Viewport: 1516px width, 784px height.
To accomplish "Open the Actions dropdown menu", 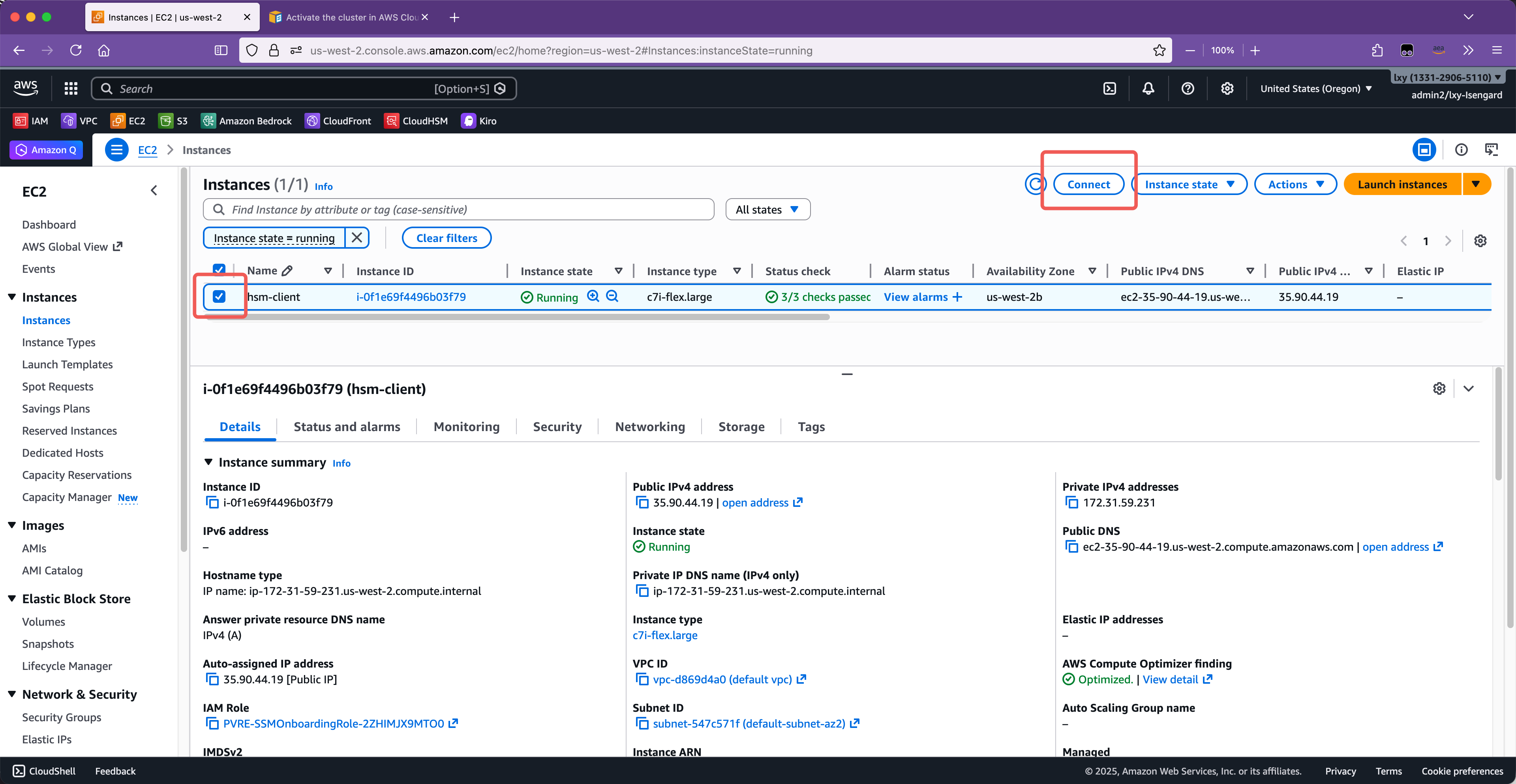I will point(1295,184).
